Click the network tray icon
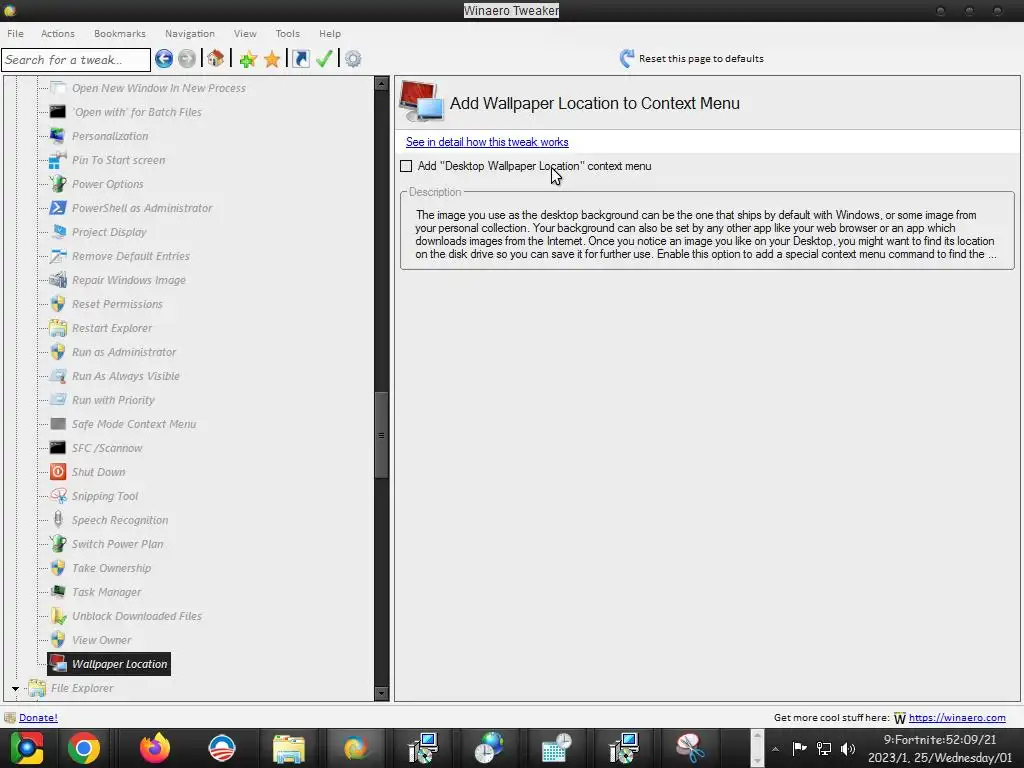This screenshot has width=1024, height=768. point(824,749)
